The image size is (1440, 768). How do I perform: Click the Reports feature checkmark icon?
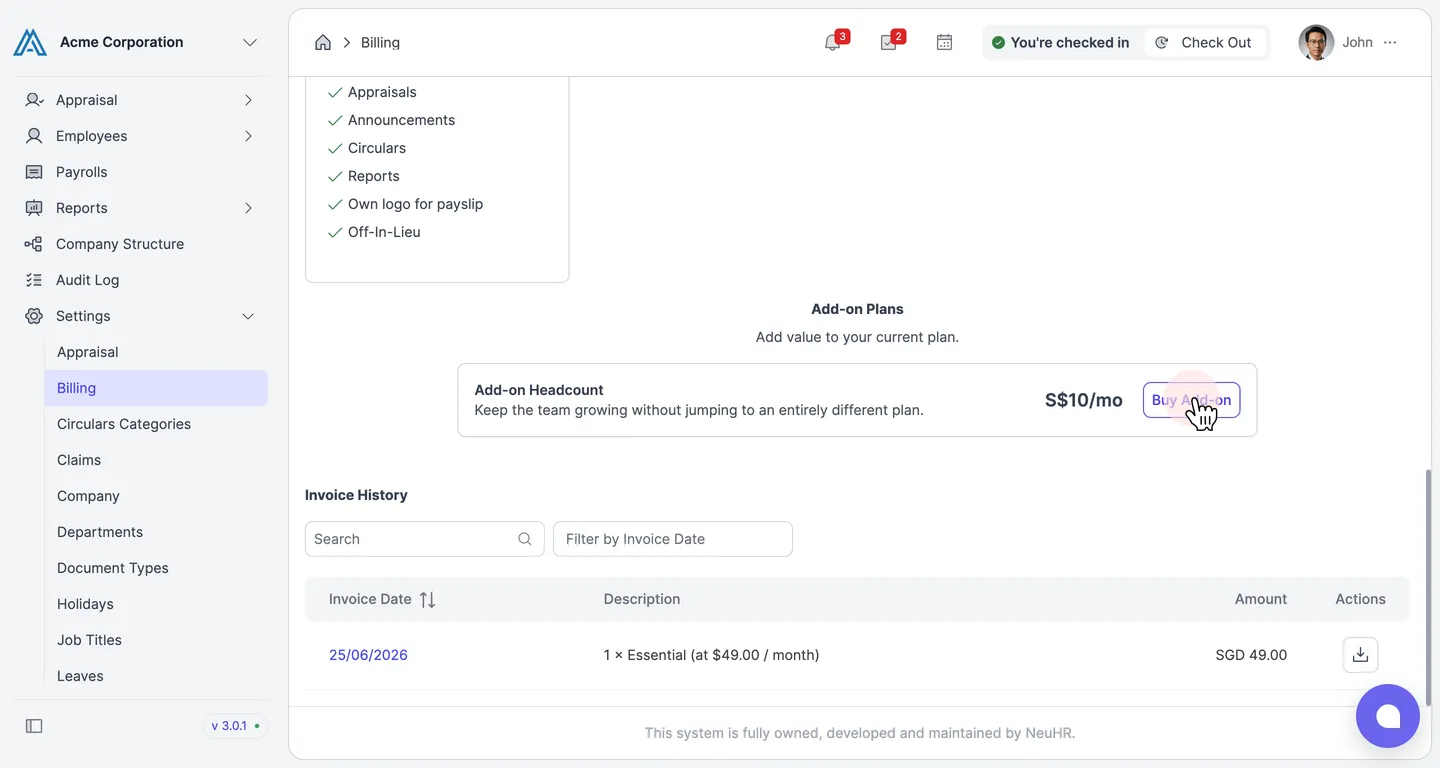[335, 176]
